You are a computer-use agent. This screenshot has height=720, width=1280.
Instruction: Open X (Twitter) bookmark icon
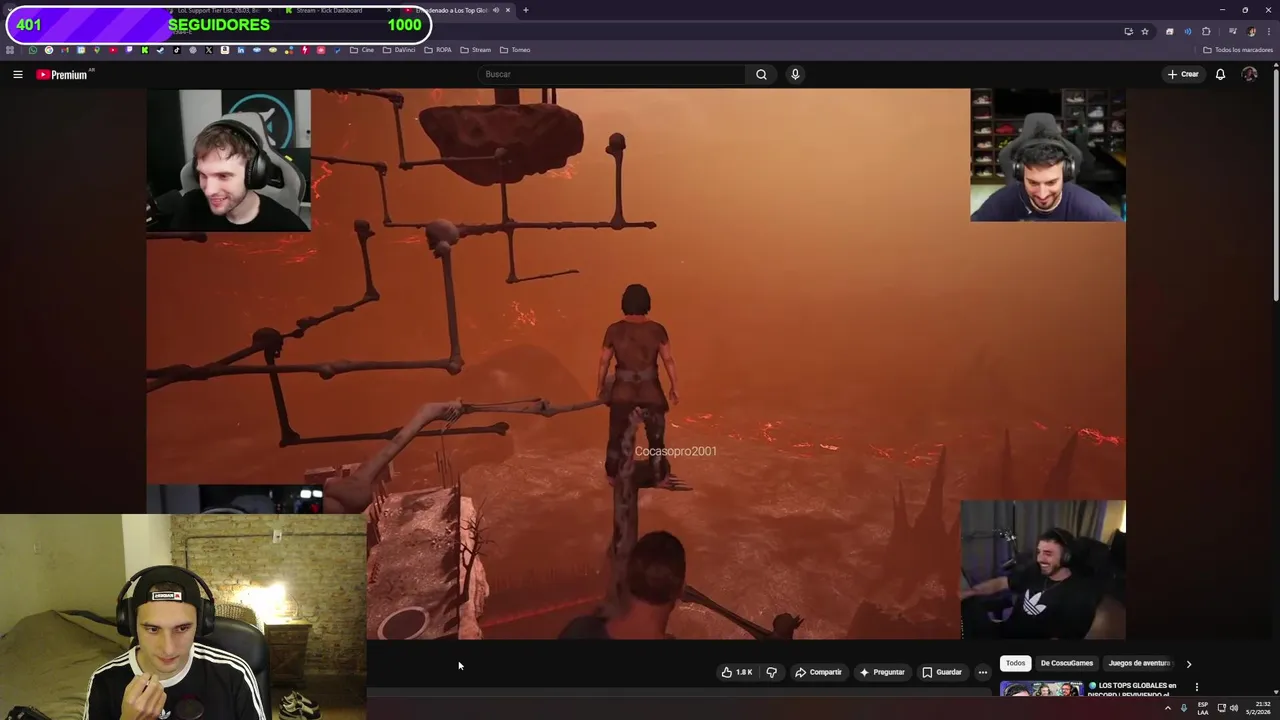tap(208, 50)
